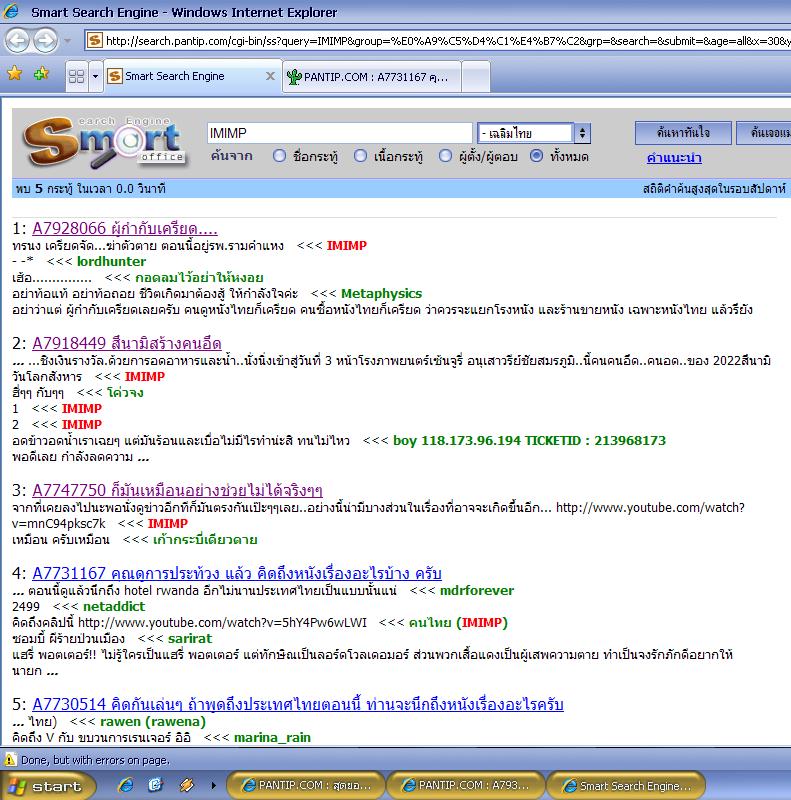791x800 pixels.
Task: Open the เฉลิมไทย group dropdown
Action: pos(534,133)
